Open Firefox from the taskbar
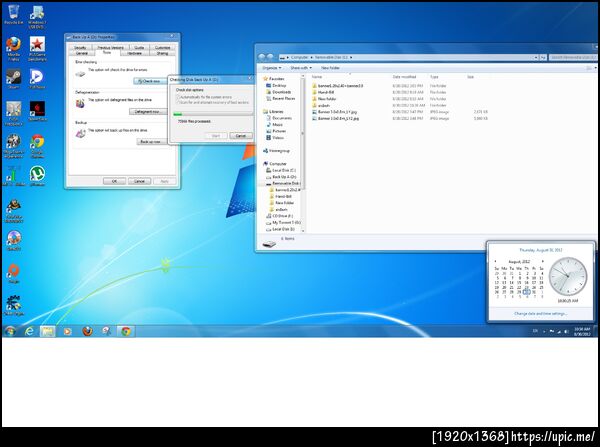Screen dimensions: 600x447 [87, 331]
